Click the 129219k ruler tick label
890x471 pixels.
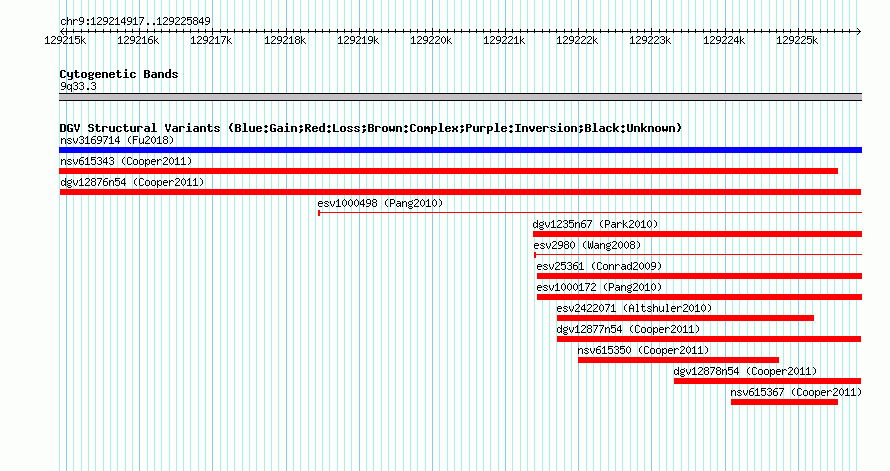click(x=358, y=40)
